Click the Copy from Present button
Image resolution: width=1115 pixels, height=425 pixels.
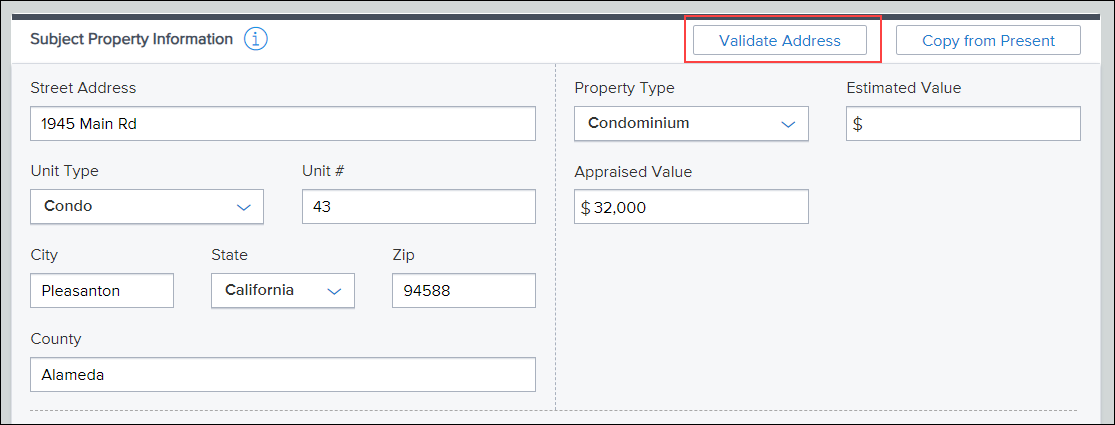click(988, 41)
